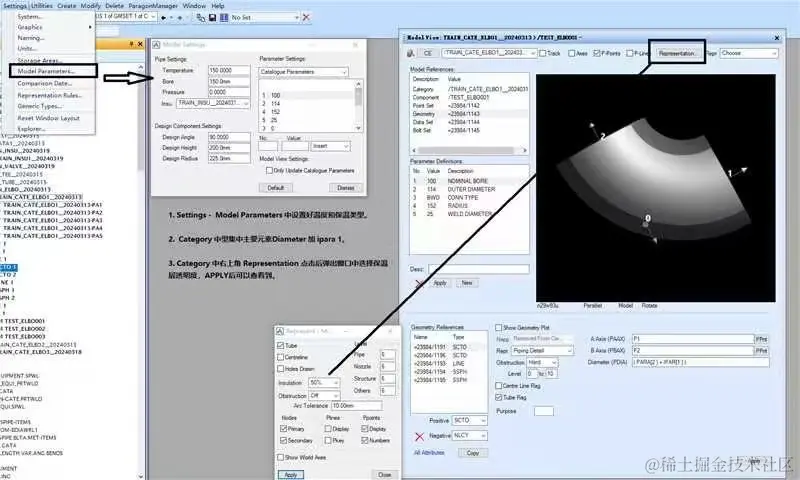This screenshot has width=800, height=480.
Task: Open the ParagonManager menu
Action: 153,6
